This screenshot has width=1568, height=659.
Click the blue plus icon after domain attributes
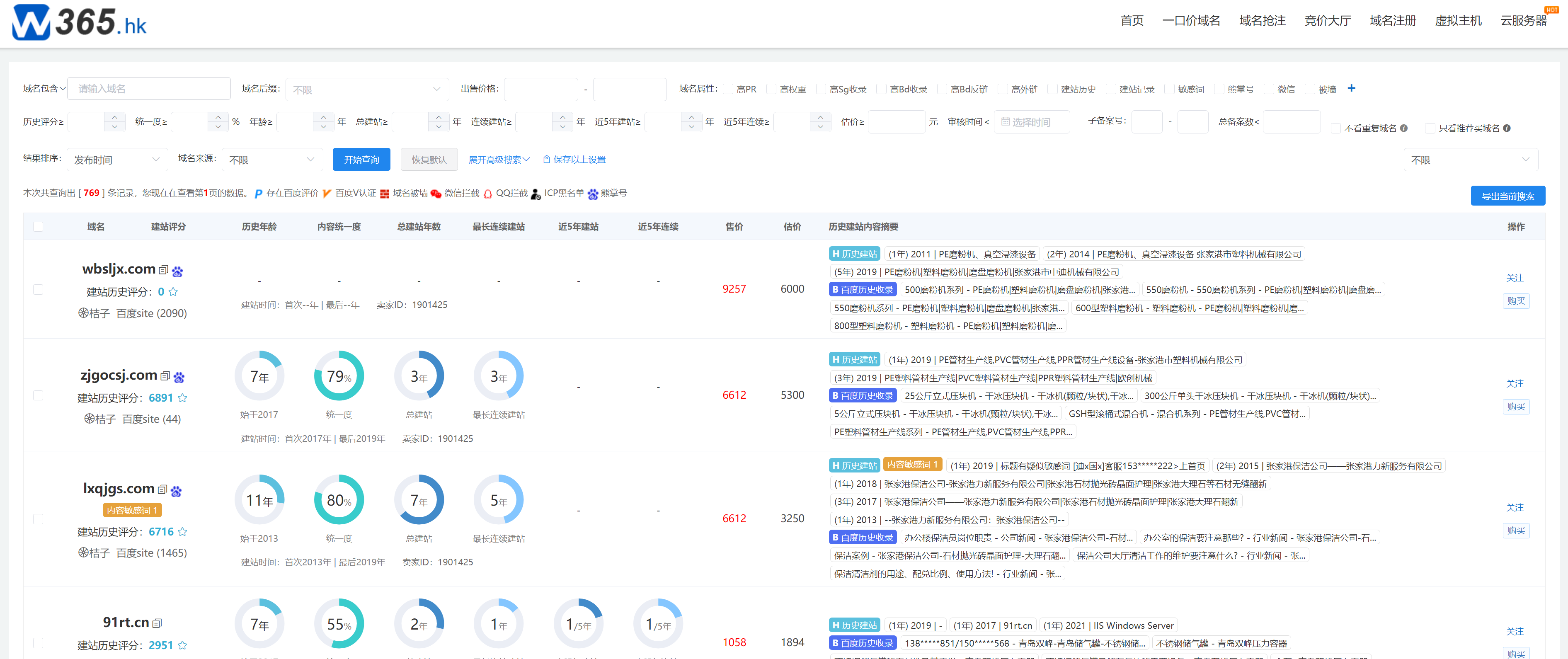[x=1351, y=88]
